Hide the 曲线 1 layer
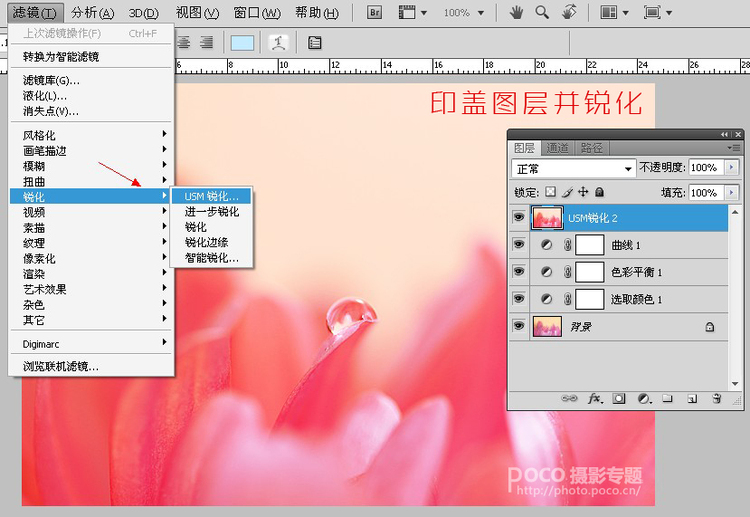The width and height of the screenshot is (750, 517). click(519, 244)
